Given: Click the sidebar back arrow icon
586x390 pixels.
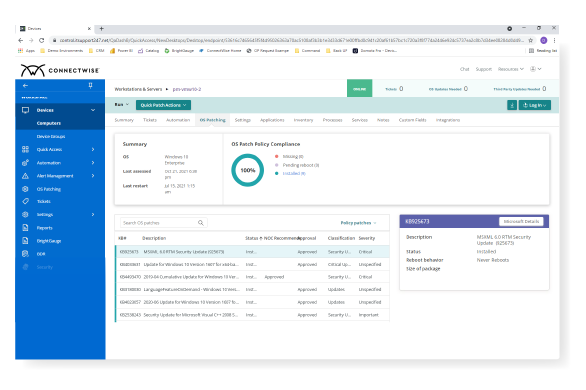Looking at the screenshot, I should tap(25, 86).
